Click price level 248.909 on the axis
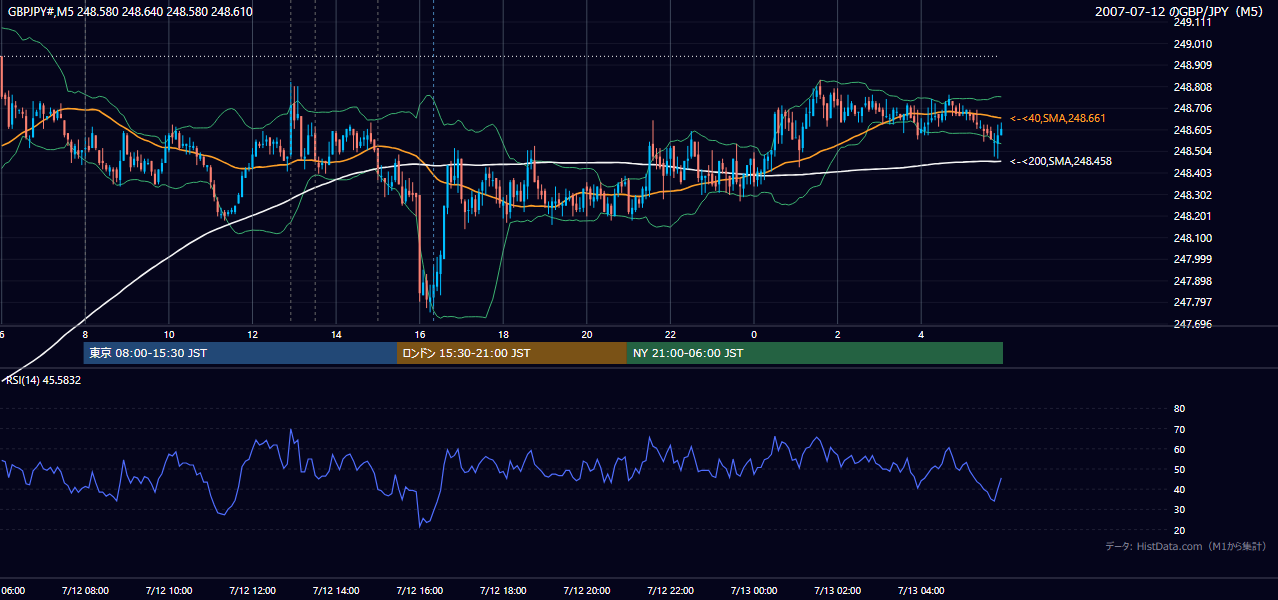 [1192, 65]
